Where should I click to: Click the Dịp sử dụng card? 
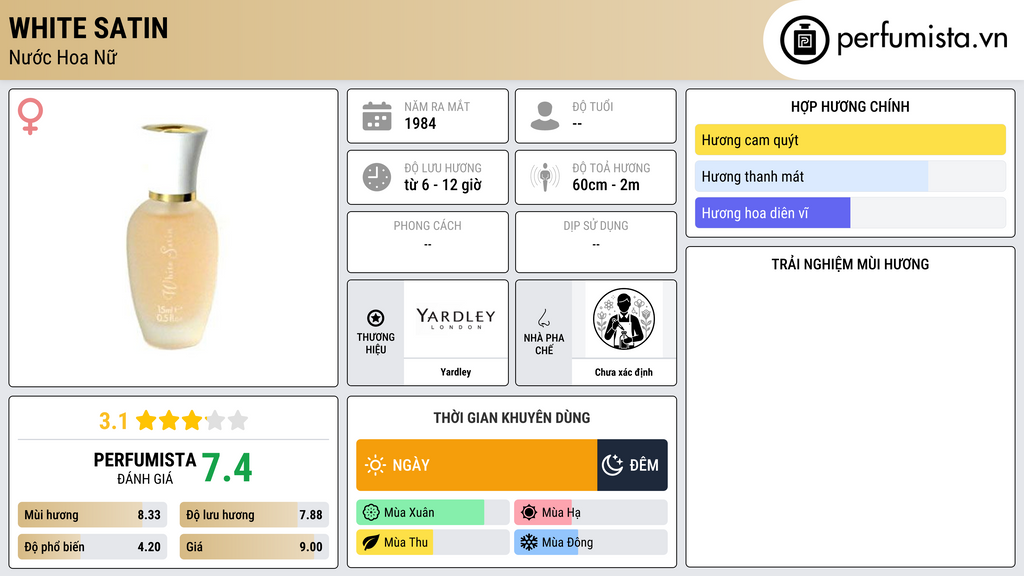(596, 242)
